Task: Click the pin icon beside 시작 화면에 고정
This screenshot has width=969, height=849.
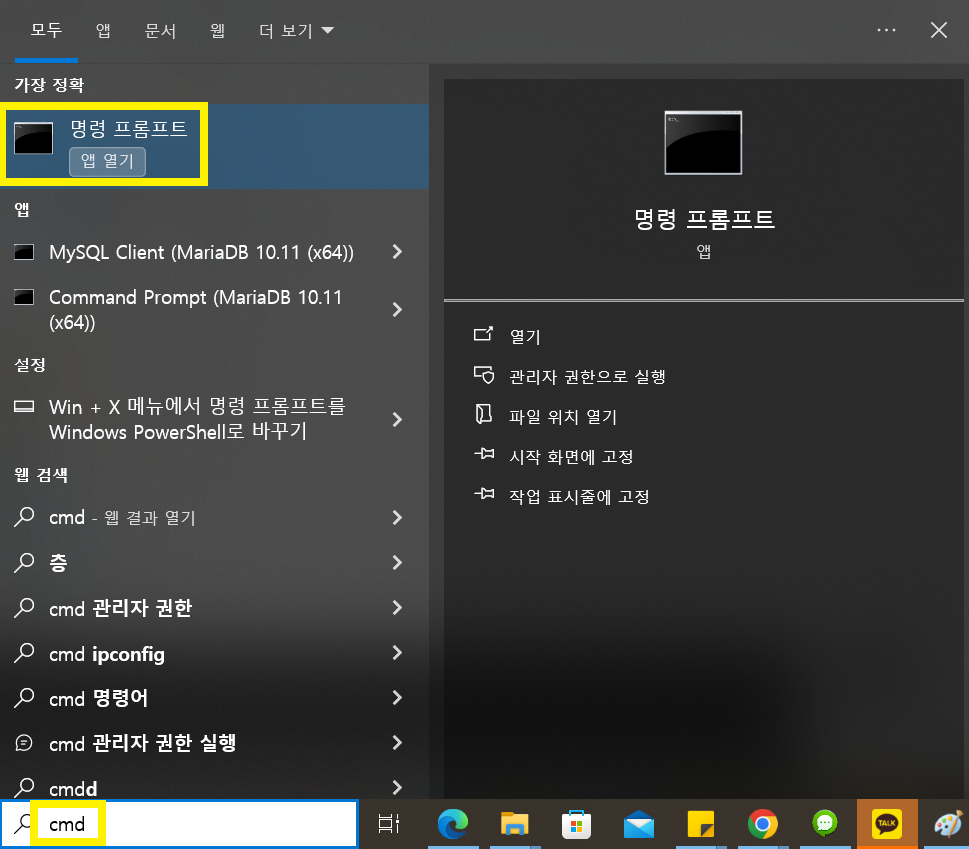Action: [484, 454]
